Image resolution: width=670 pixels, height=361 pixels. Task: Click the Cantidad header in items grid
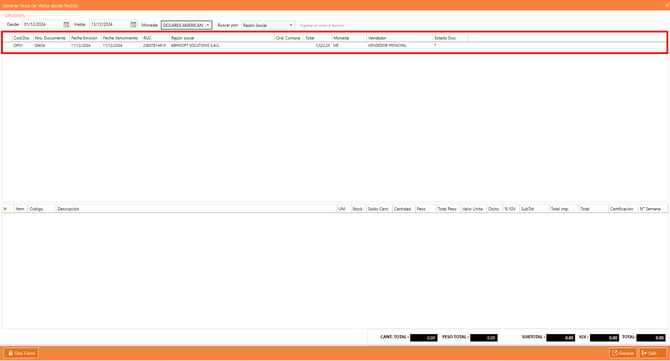[403, 209]
